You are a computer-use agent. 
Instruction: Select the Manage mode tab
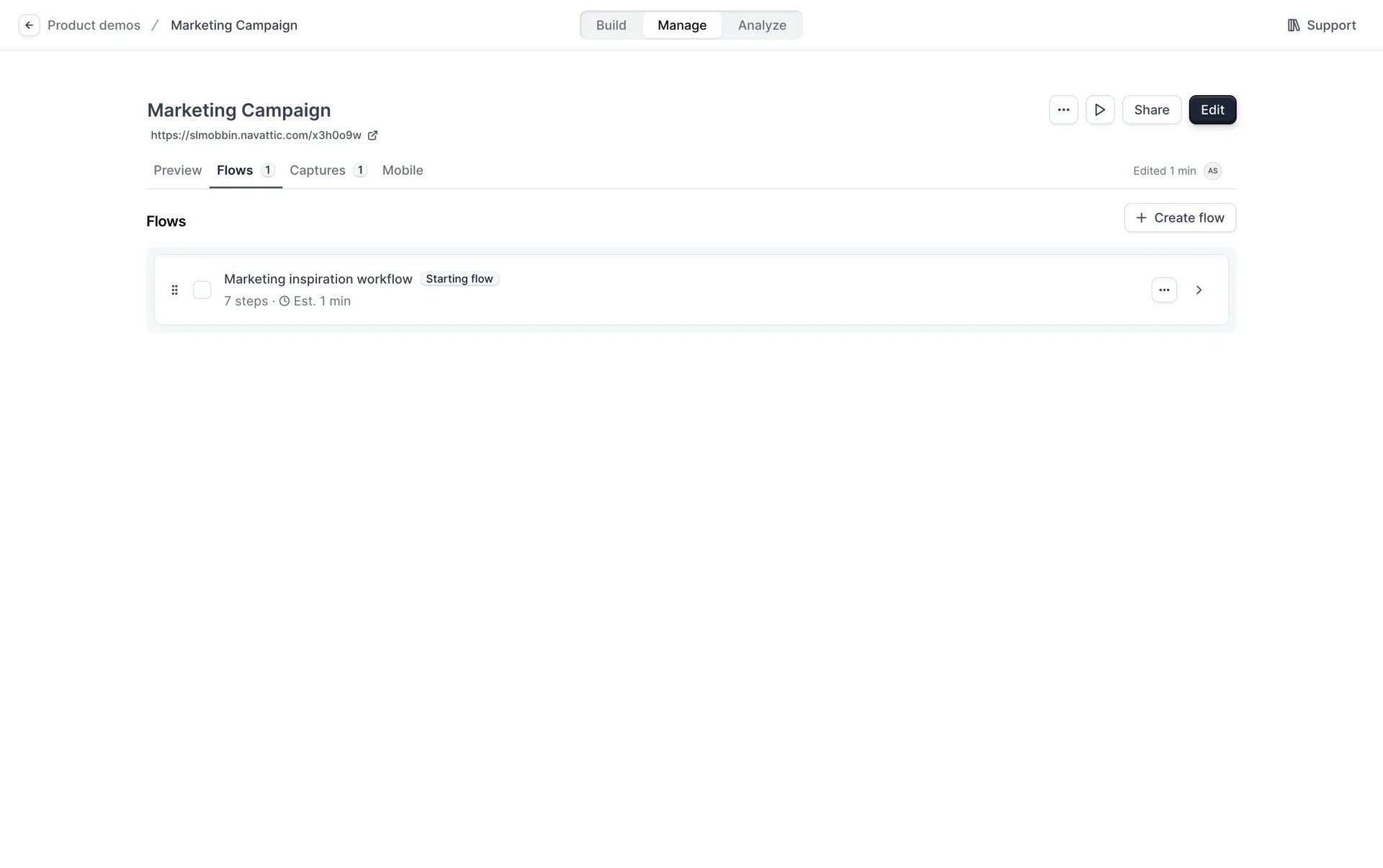point(681,25)
